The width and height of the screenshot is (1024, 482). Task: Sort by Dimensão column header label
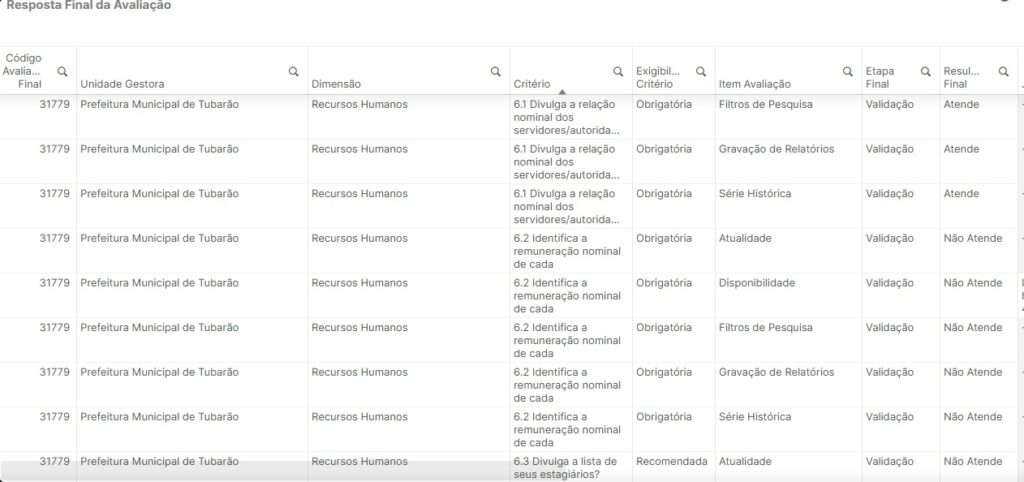336,84
